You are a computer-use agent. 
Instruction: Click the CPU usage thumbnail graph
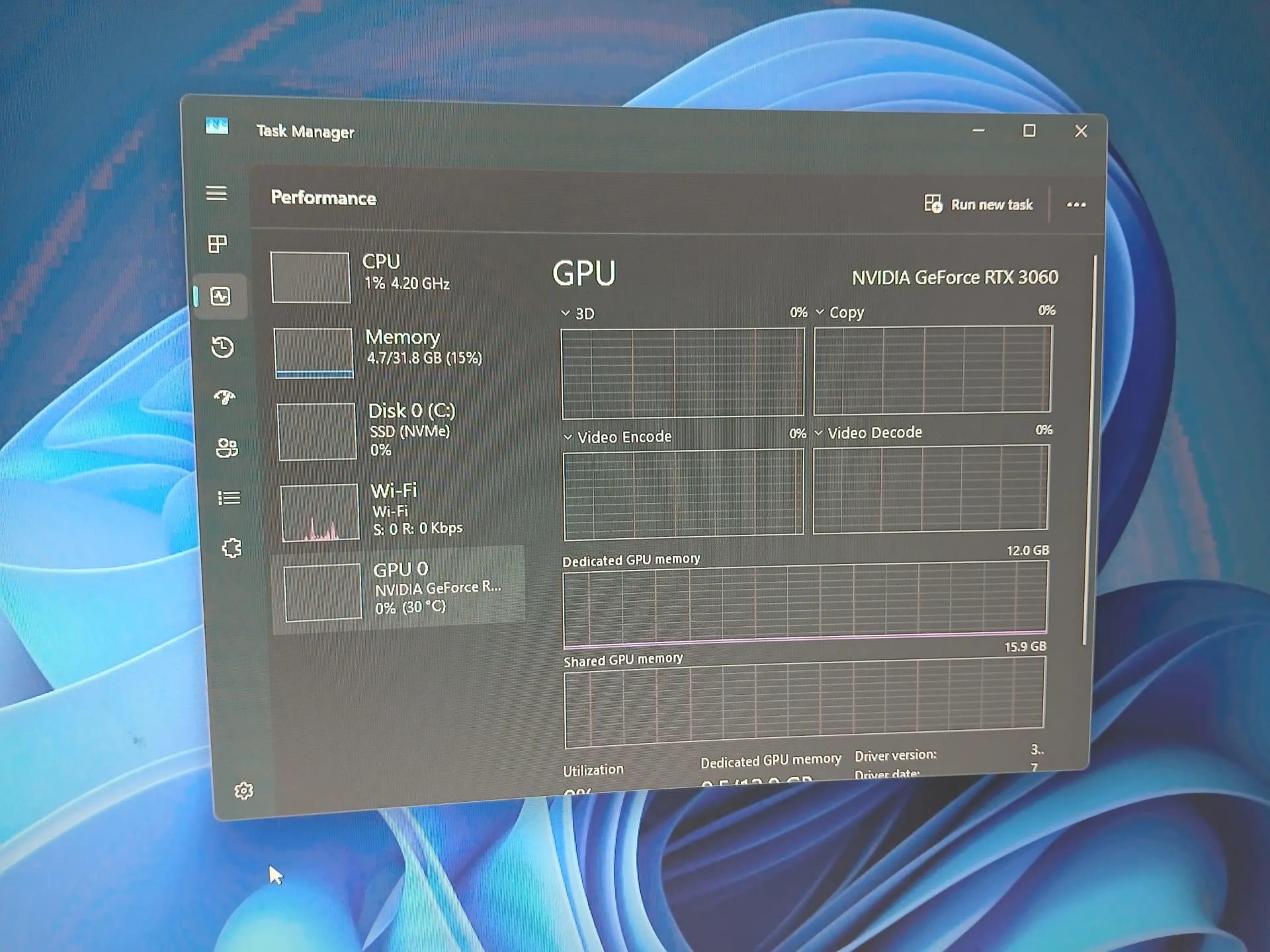pyautogui.click(x=310, y=278)
